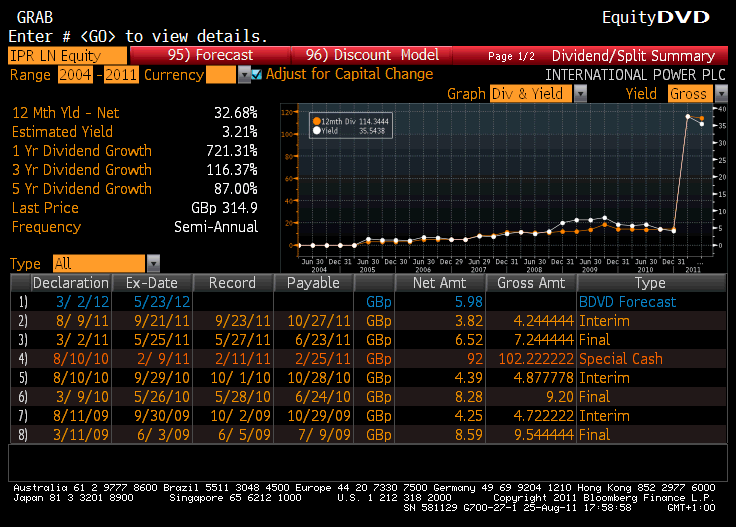The image size is (736, 527).
Task: Select the Type All field
Action: (99, 263)
